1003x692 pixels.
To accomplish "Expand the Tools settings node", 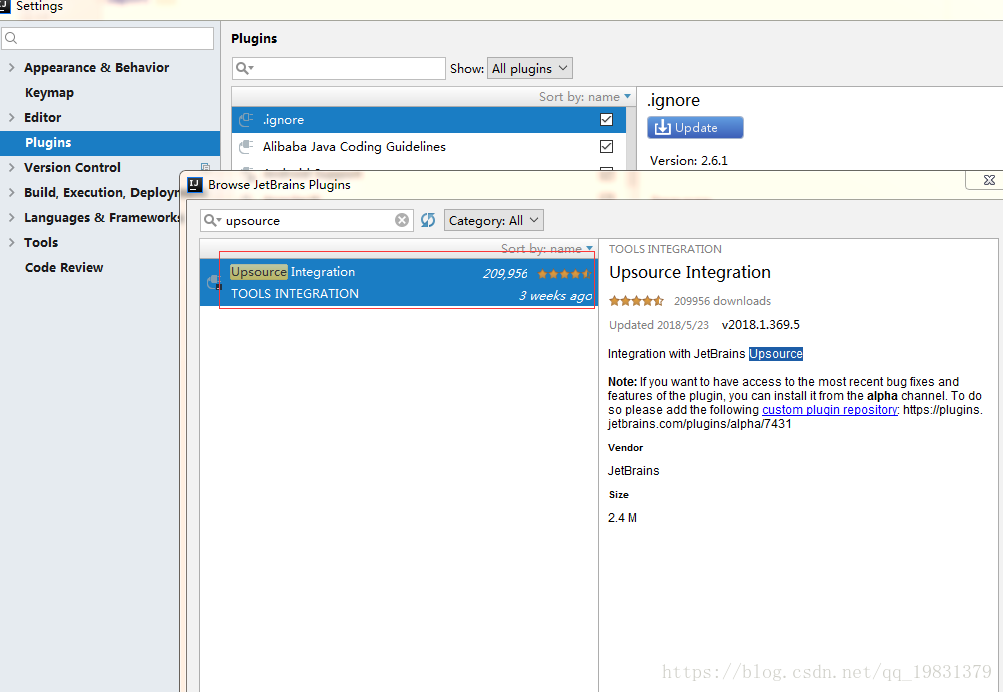I will tap(12, 242).
